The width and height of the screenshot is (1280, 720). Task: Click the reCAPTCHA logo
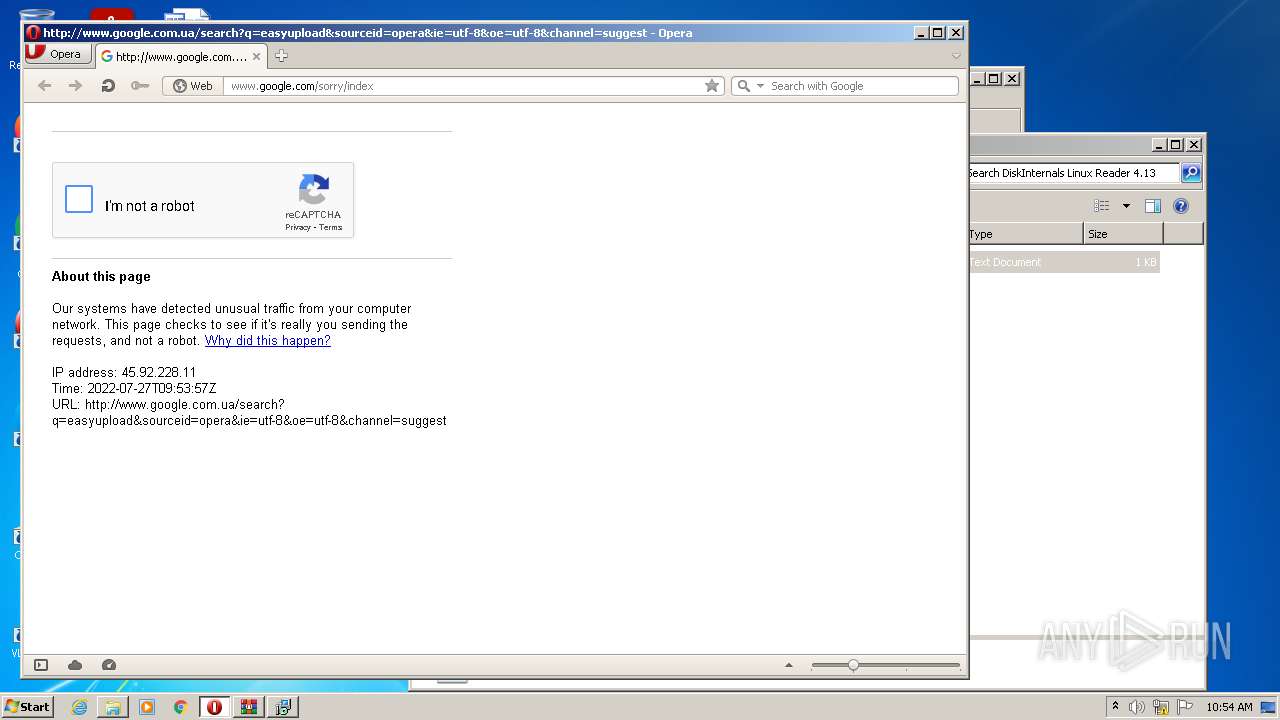[313, 190]
